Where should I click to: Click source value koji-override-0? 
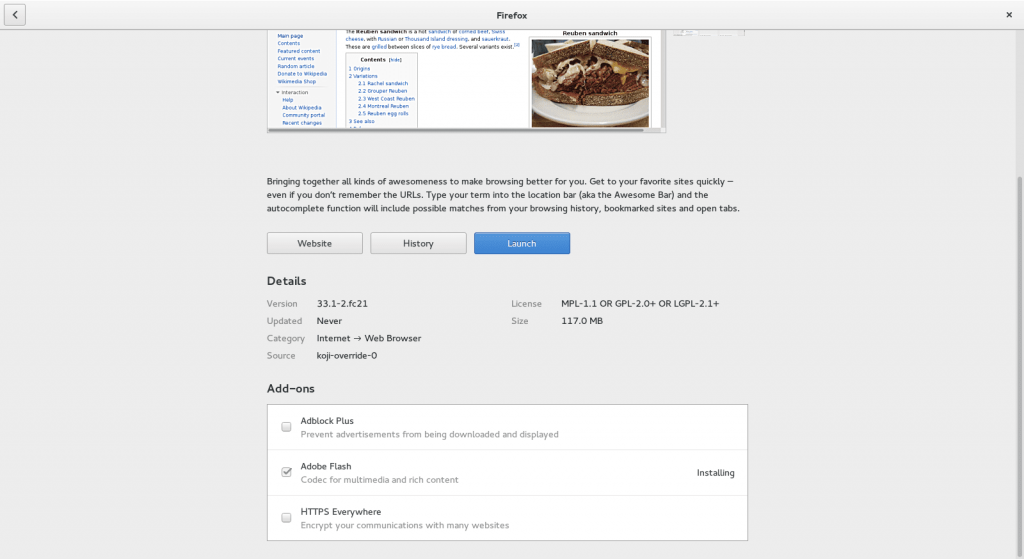tap(347, 355)
